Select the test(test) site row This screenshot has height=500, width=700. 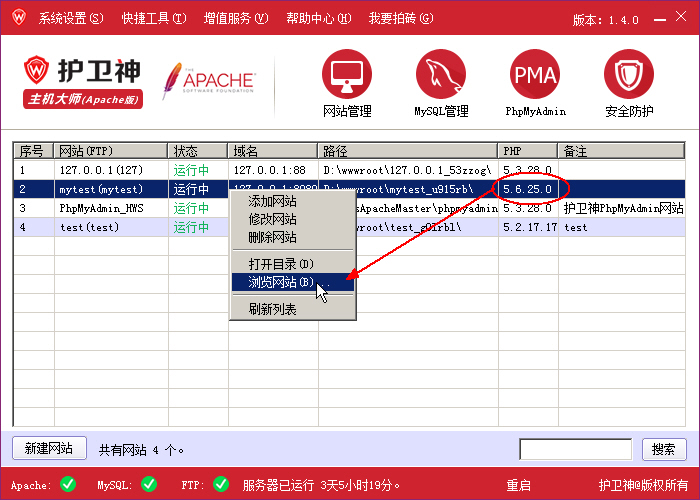349,227
